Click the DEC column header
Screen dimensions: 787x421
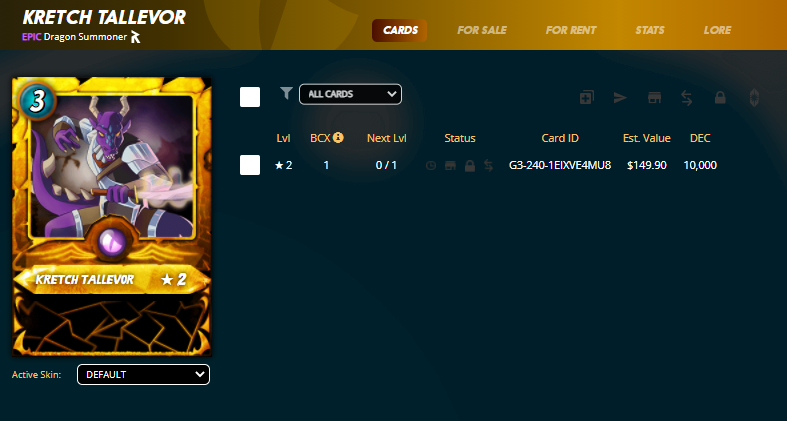700,138
